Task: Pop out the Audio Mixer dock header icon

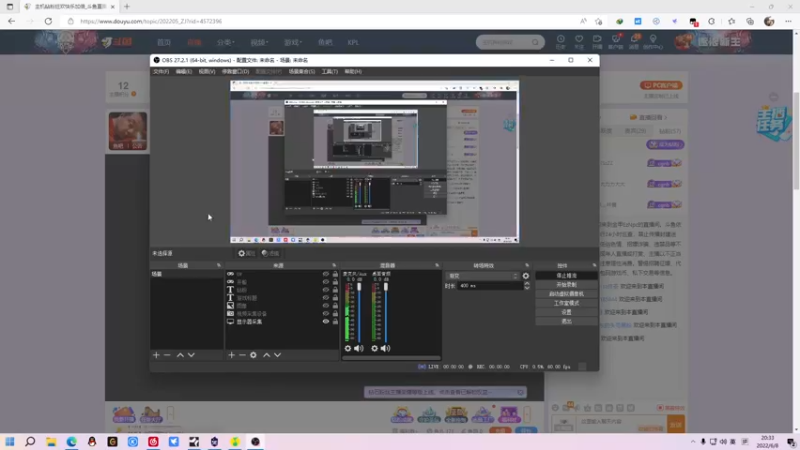Action: pyautogui.click(x=437, y=265)
